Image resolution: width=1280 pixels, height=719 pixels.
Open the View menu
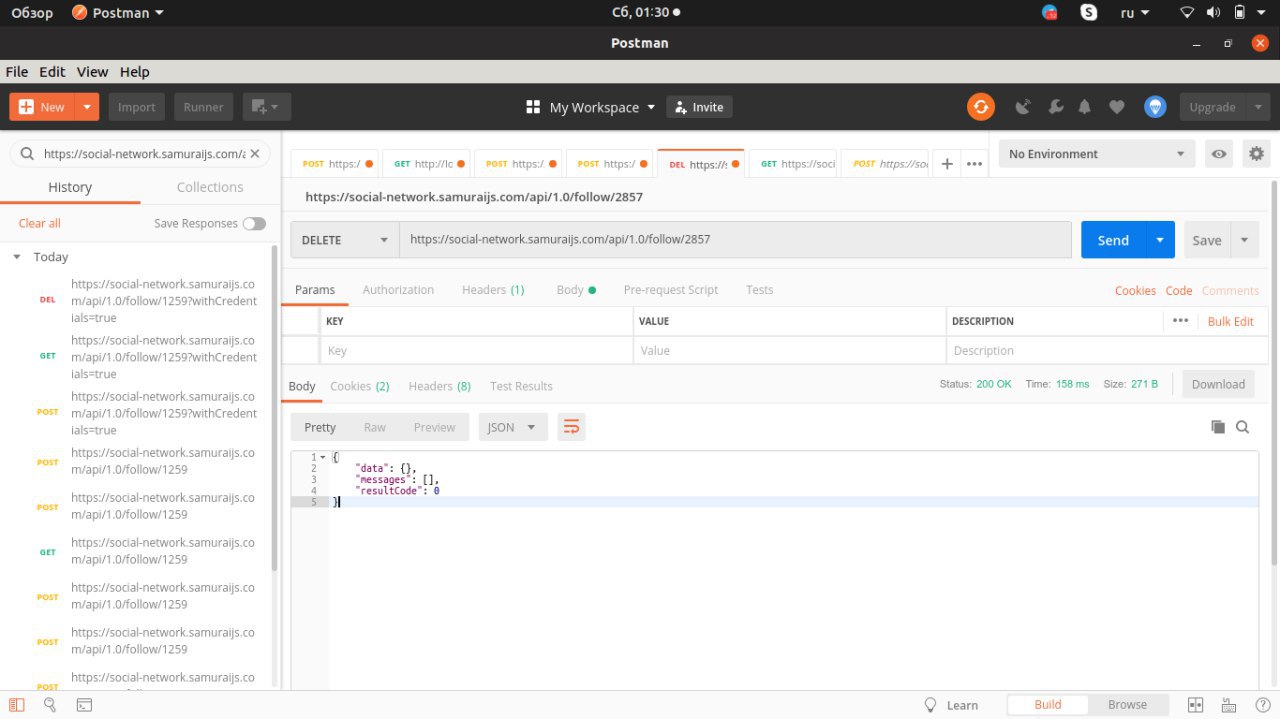(92, 72)
